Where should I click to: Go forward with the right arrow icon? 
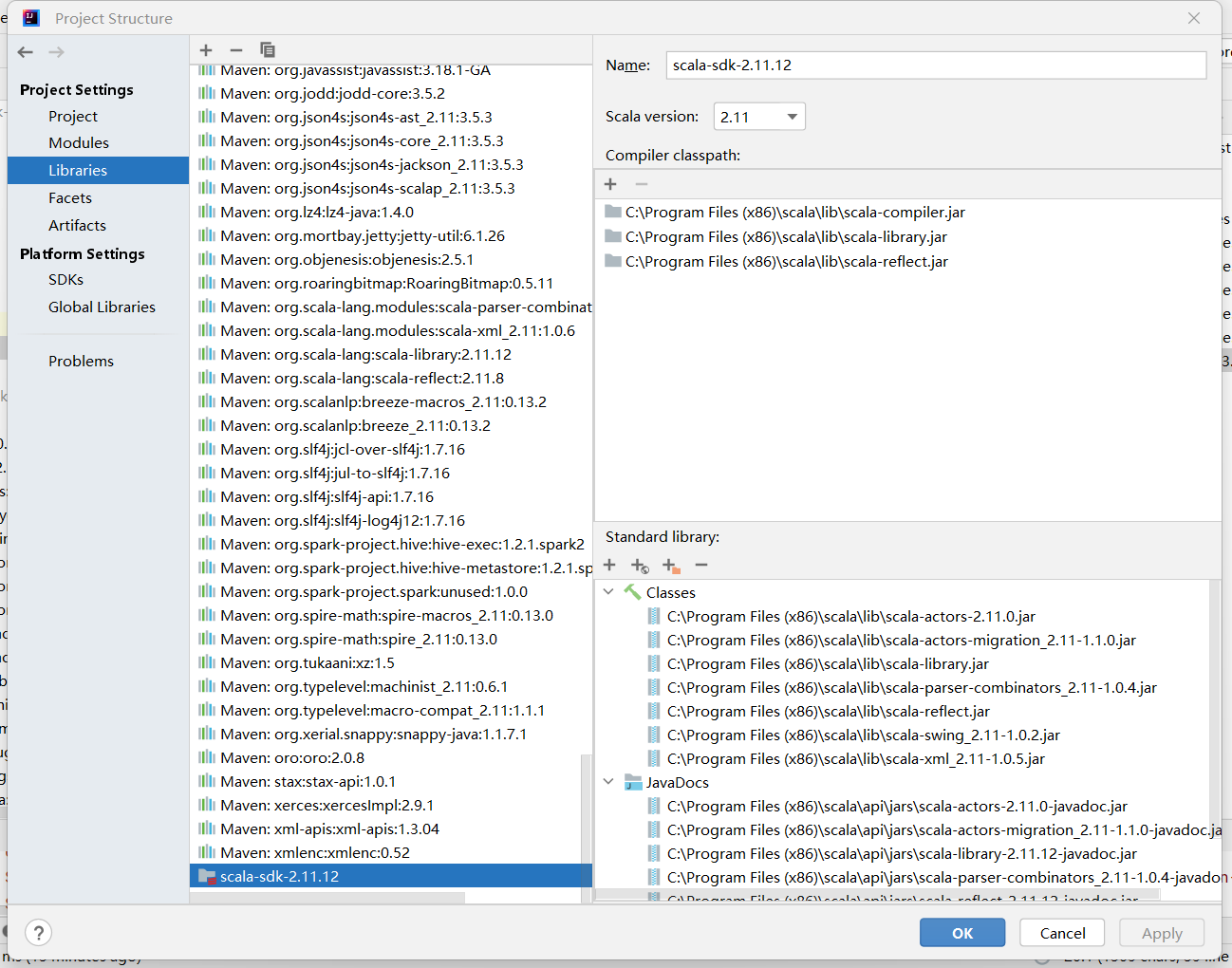(57, 52)
